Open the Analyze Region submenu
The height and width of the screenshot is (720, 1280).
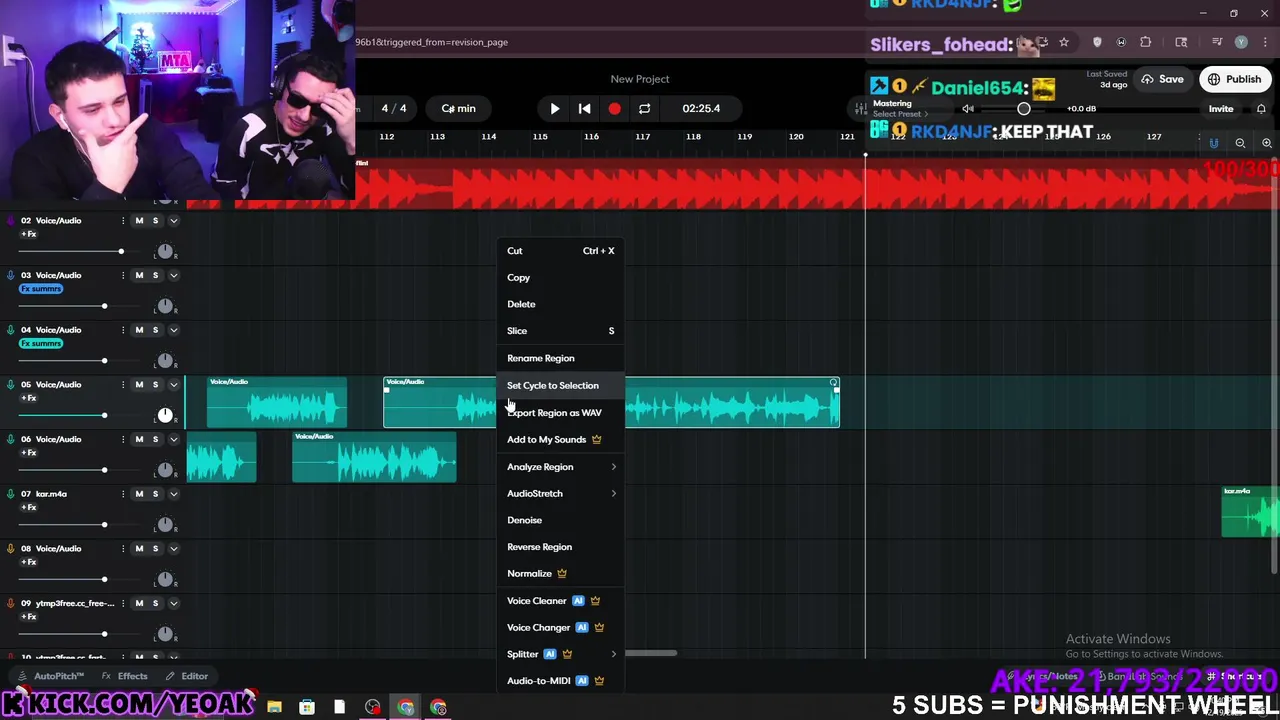(561, 467)
